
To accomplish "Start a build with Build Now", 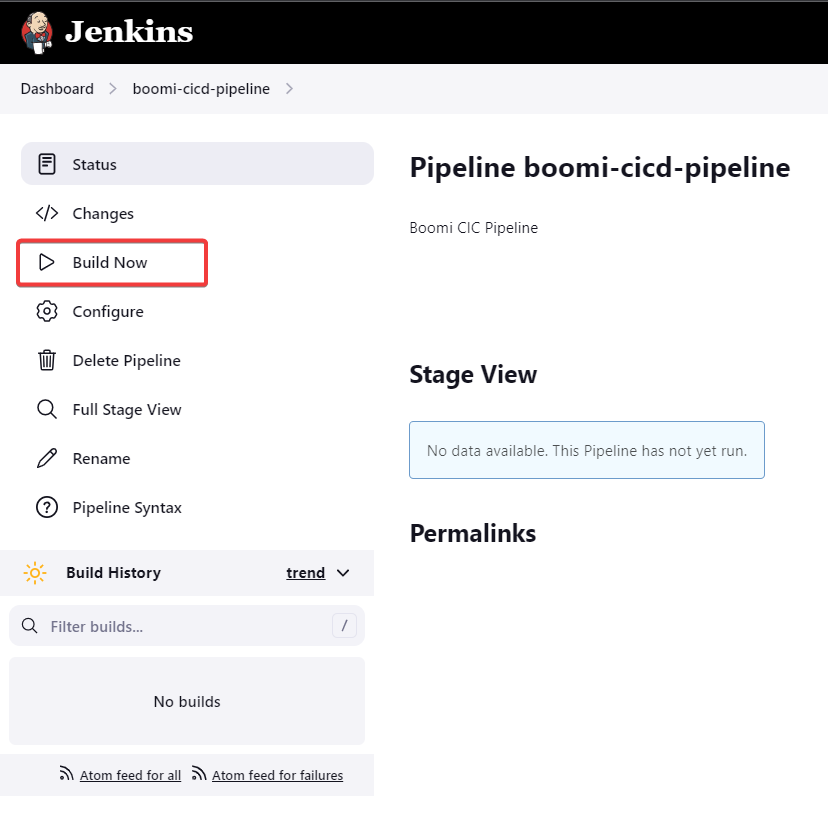I will point(112,263).
